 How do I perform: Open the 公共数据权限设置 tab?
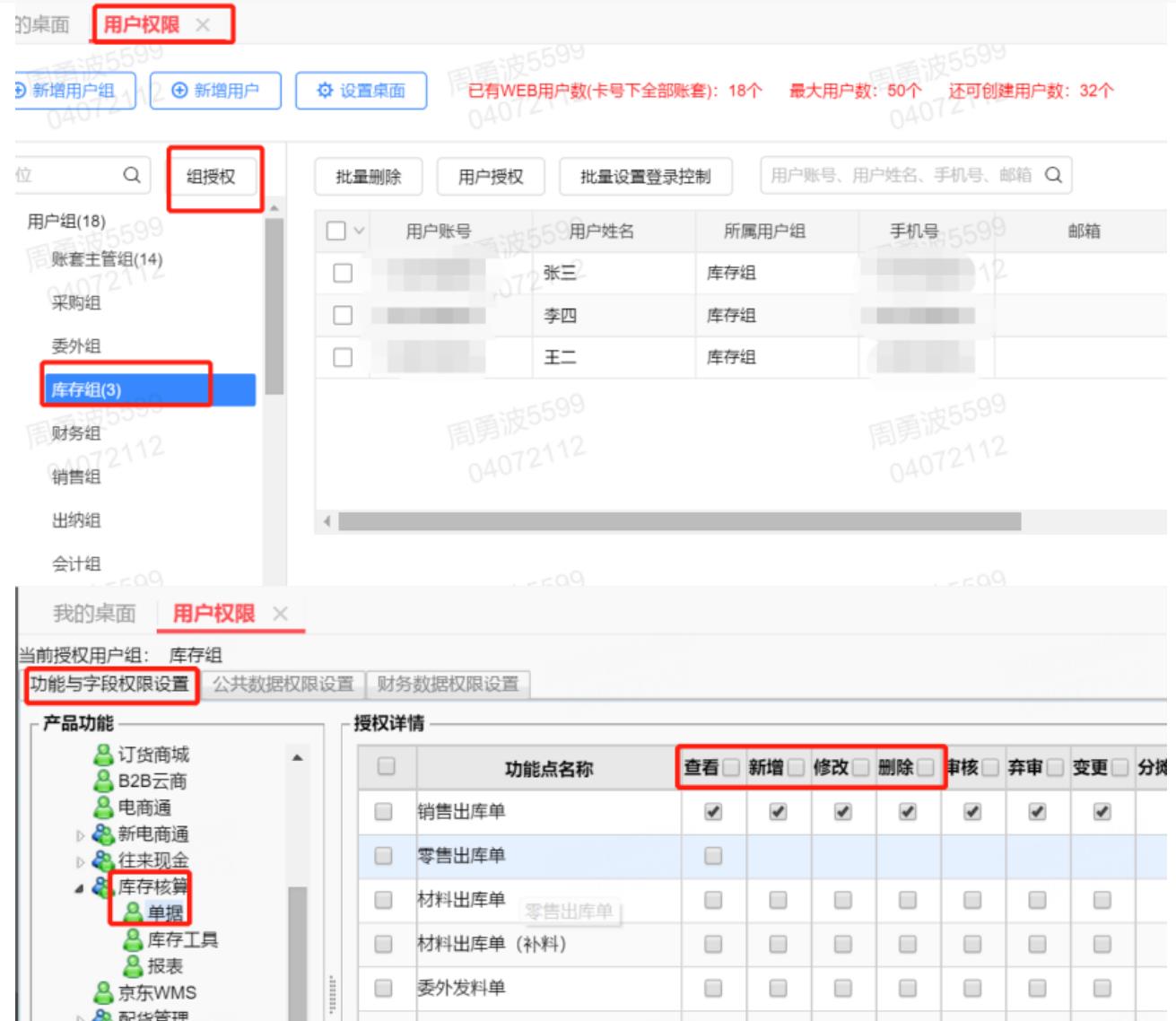(x=283, y=685)
